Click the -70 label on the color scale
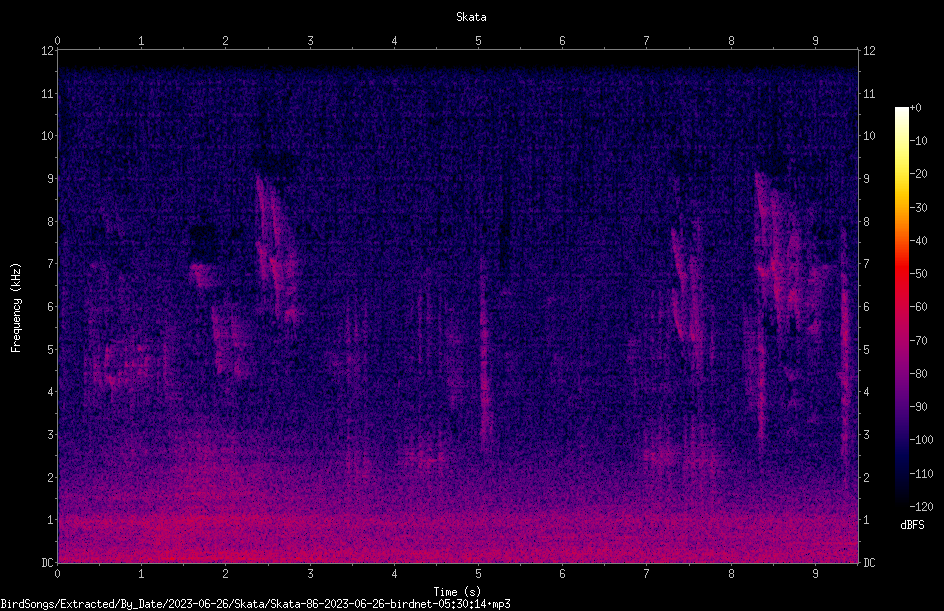Screen dimensions: 944x611 919,341
